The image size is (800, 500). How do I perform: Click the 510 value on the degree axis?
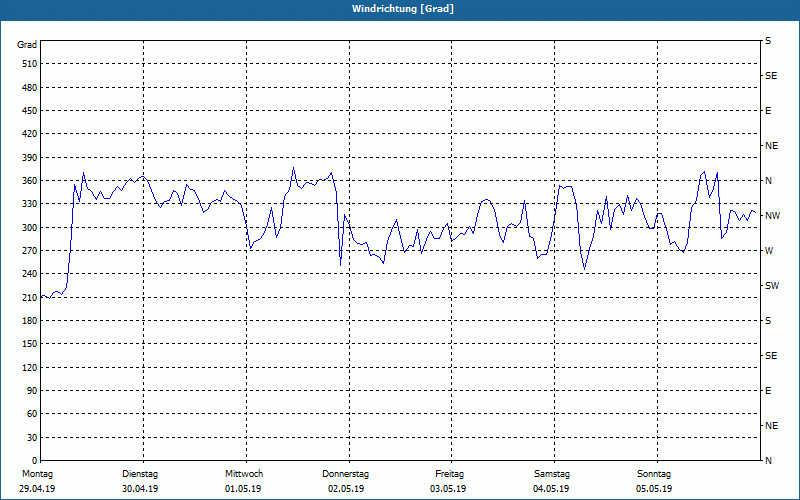pyautogui.click(x=30, y=64)
